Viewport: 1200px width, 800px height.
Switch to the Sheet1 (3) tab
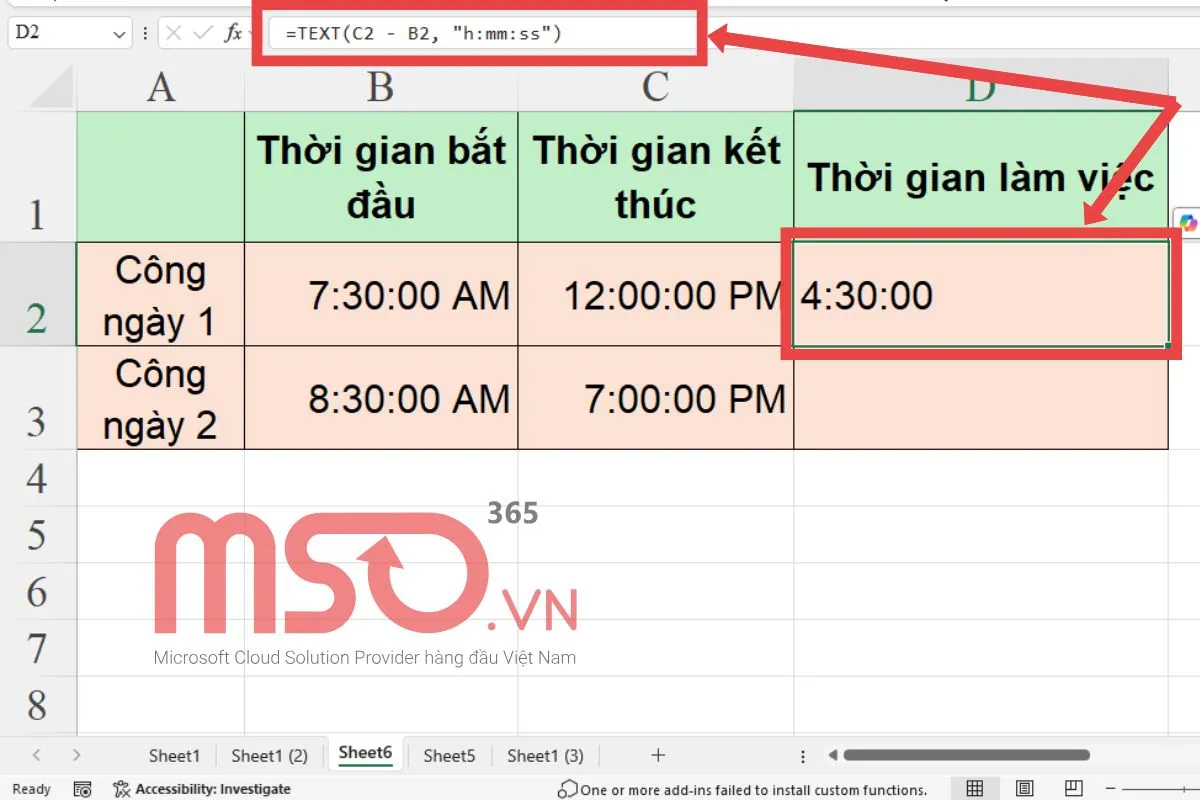[545, 756]
